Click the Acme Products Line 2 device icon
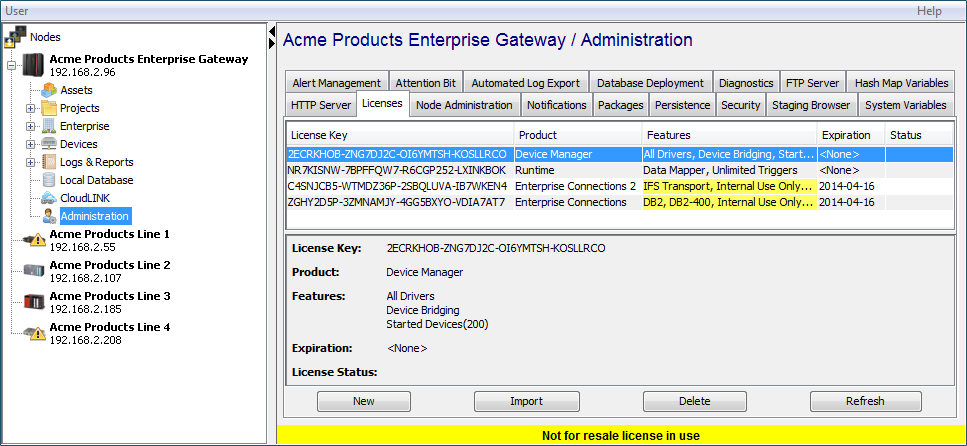 33,271
